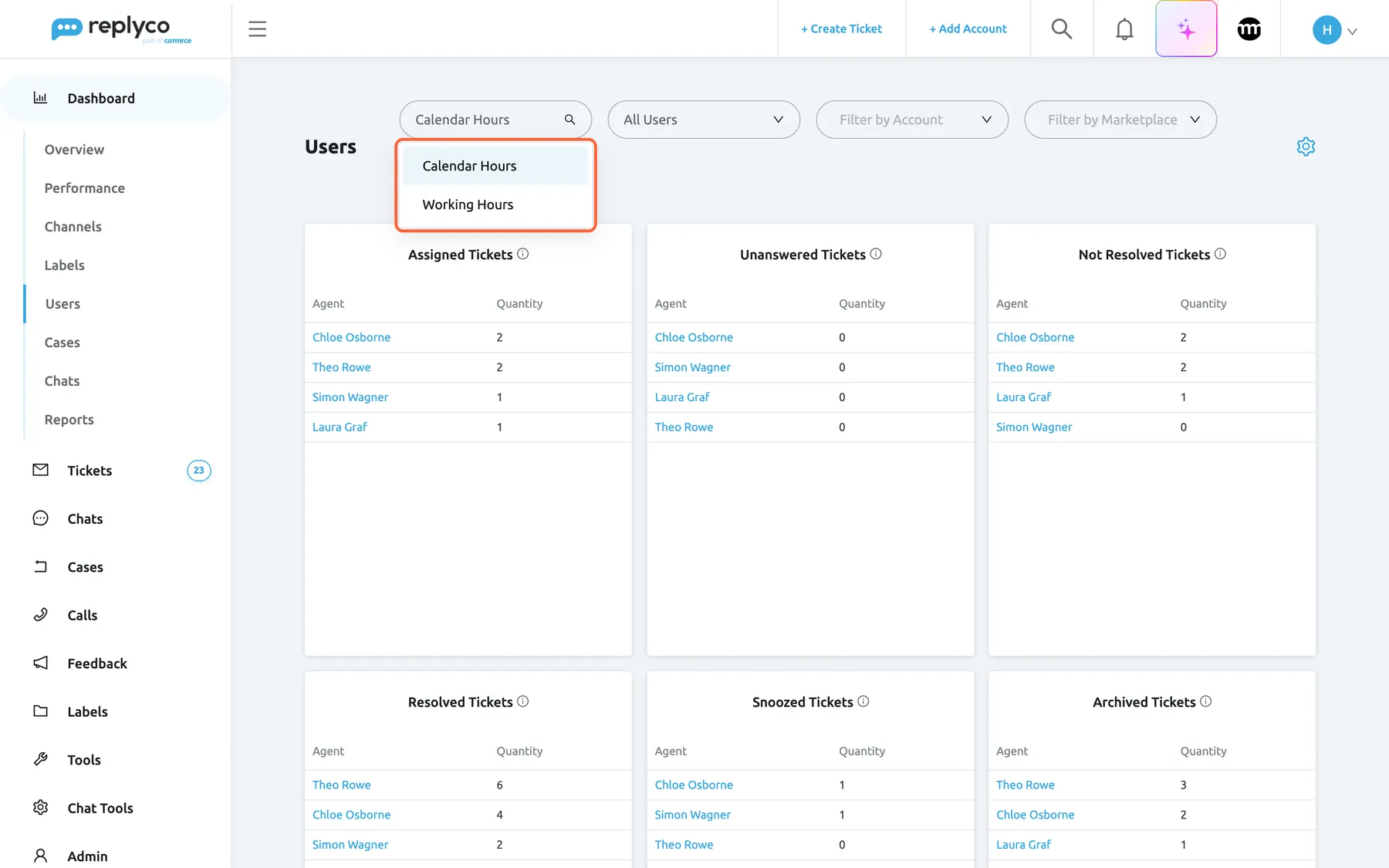Screen dimensions: 1389x868
Task: Click the Unanswered Tickets info icon
Action: [876, 254]
